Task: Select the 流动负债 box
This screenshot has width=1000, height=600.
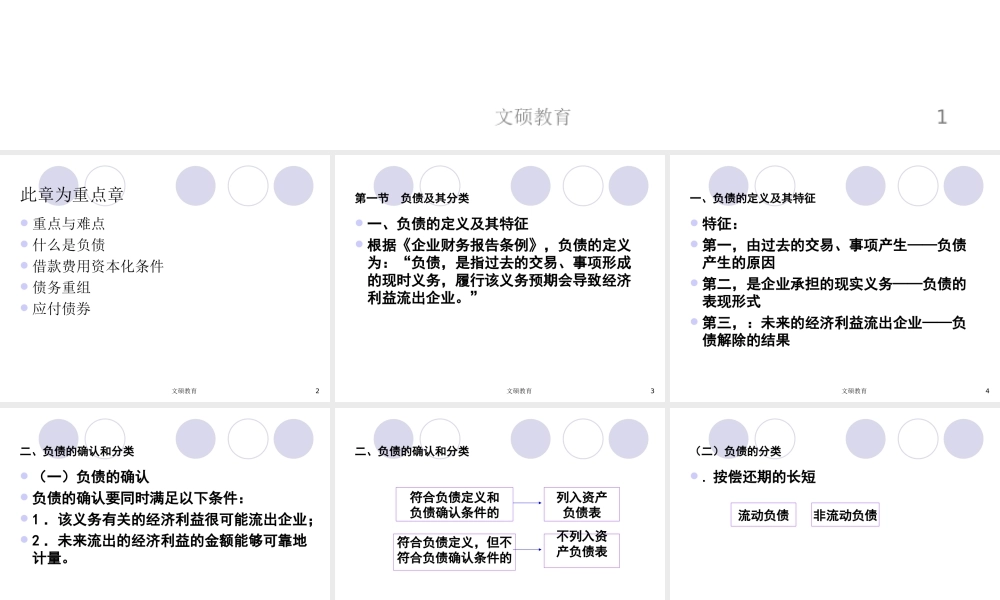Action: click(763, 514)
